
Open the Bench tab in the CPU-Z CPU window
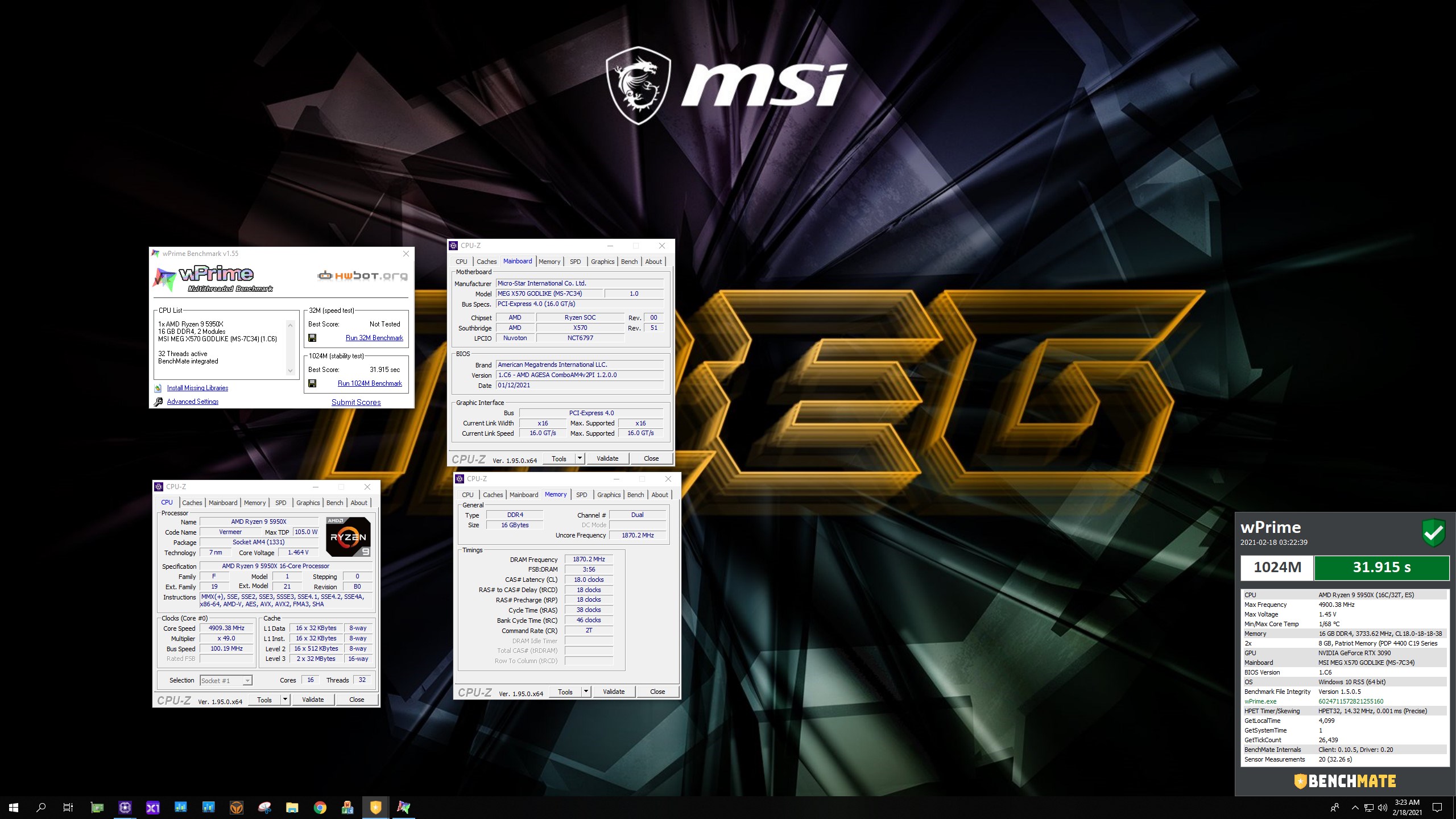335,503
